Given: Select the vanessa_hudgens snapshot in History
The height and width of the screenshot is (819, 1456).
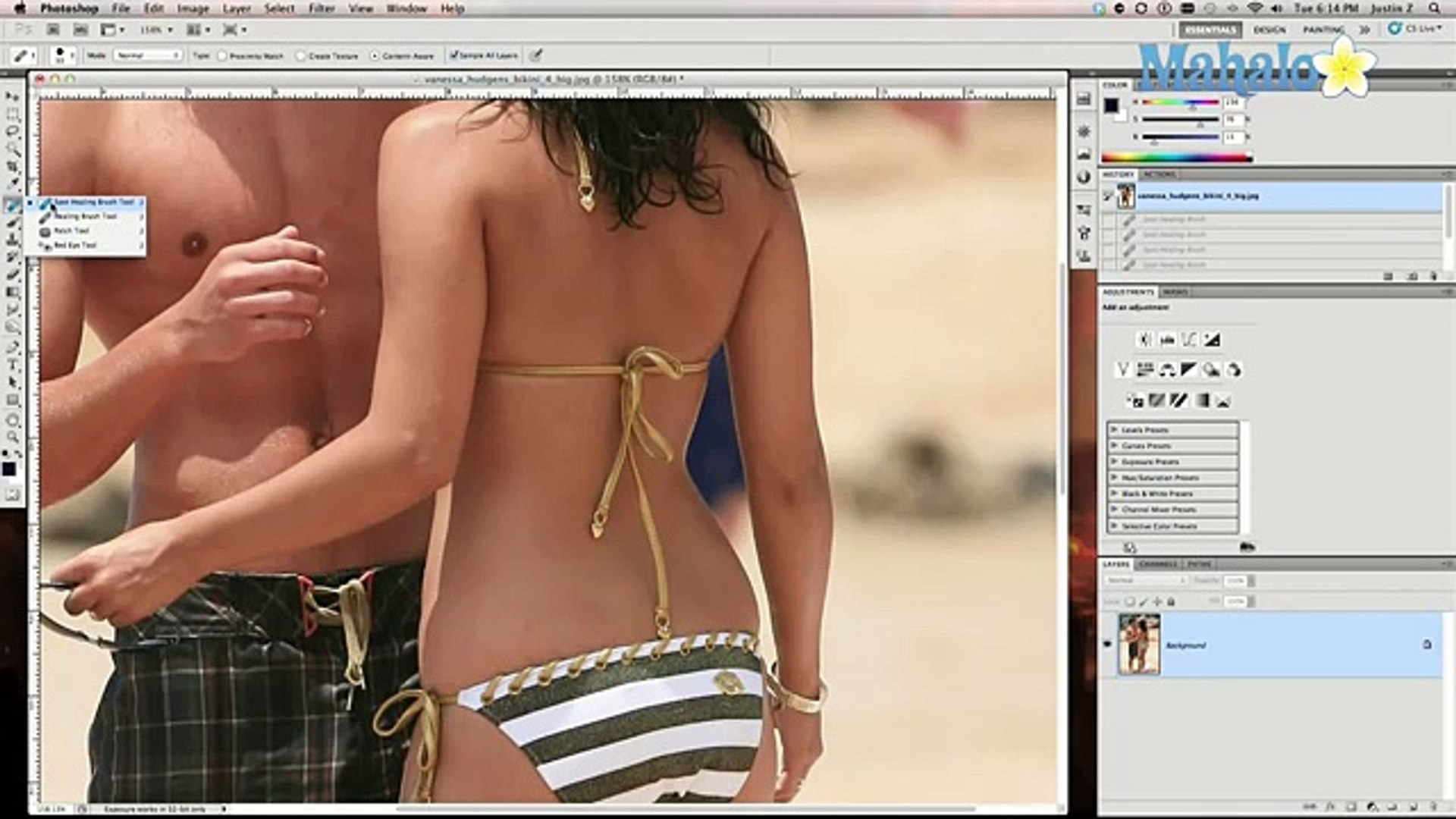Looking at the screenshot, I should 1198,196.
